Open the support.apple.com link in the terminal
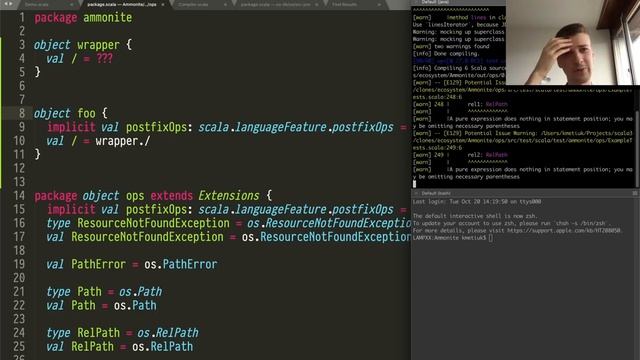 click(x=564, y=231)
